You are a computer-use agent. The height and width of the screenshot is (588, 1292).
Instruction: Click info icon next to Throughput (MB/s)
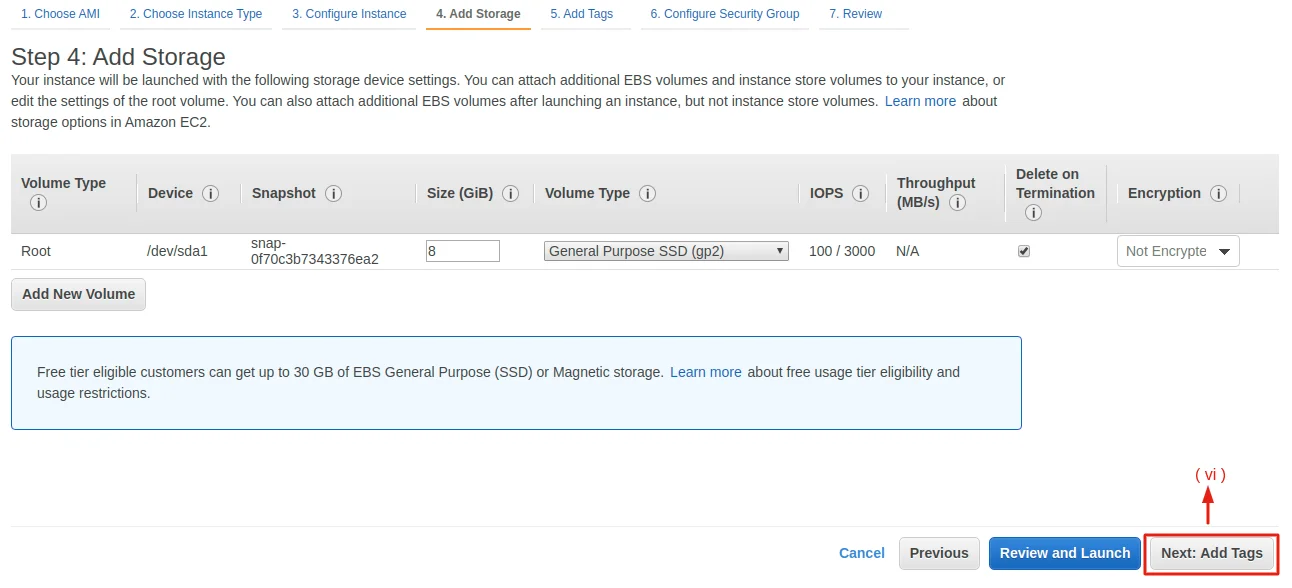[957, 203]
